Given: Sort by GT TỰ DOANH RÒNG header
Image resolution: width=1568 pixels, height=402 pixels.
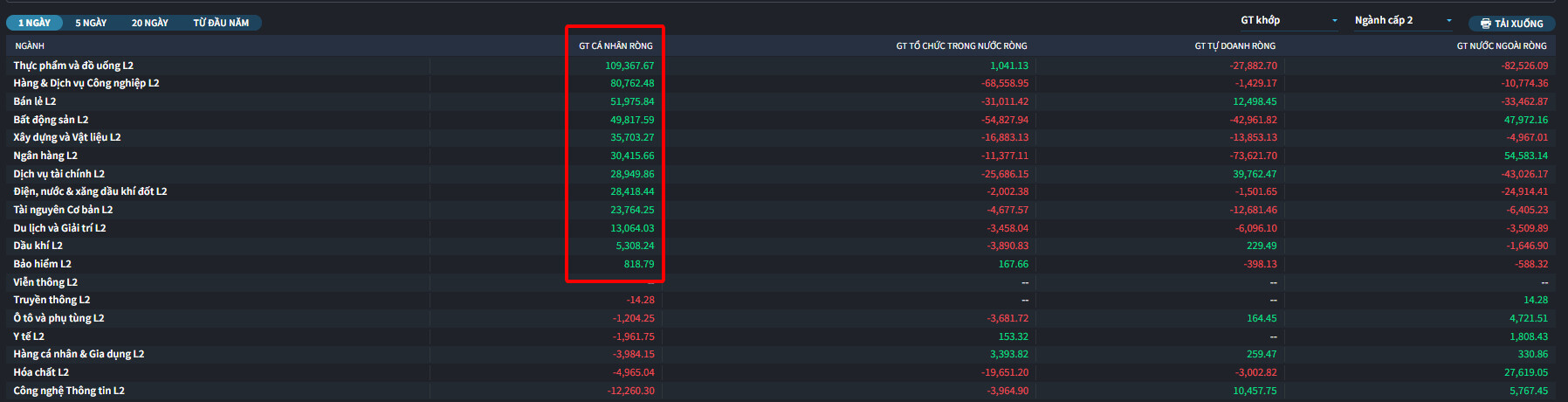Looking at the screenshot, I should [x=1234, y=45].
